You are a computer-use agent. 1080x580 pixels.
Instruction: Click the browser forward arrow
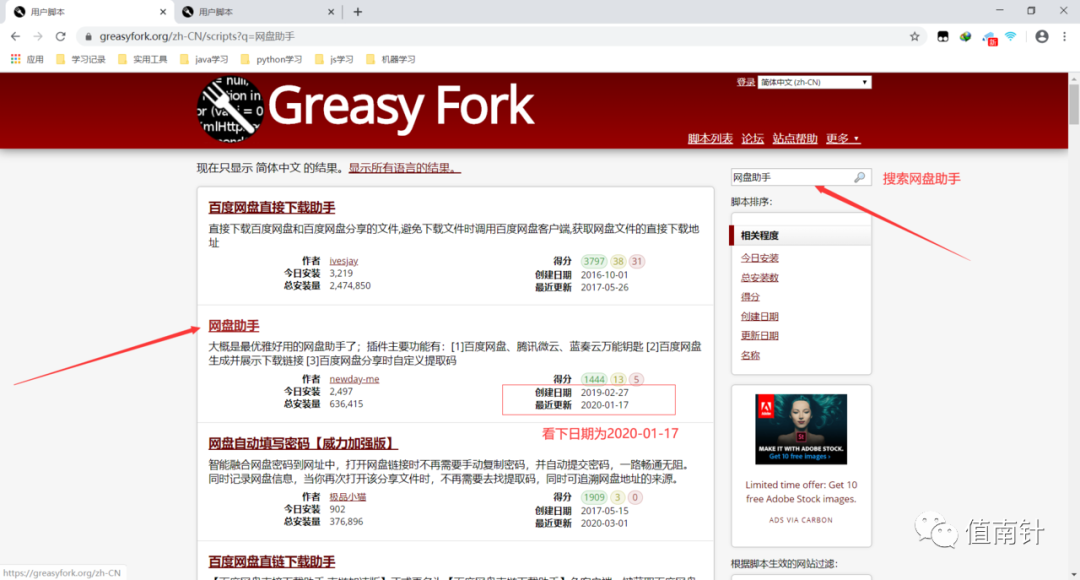pyautogui.click(x=38, y=37)
